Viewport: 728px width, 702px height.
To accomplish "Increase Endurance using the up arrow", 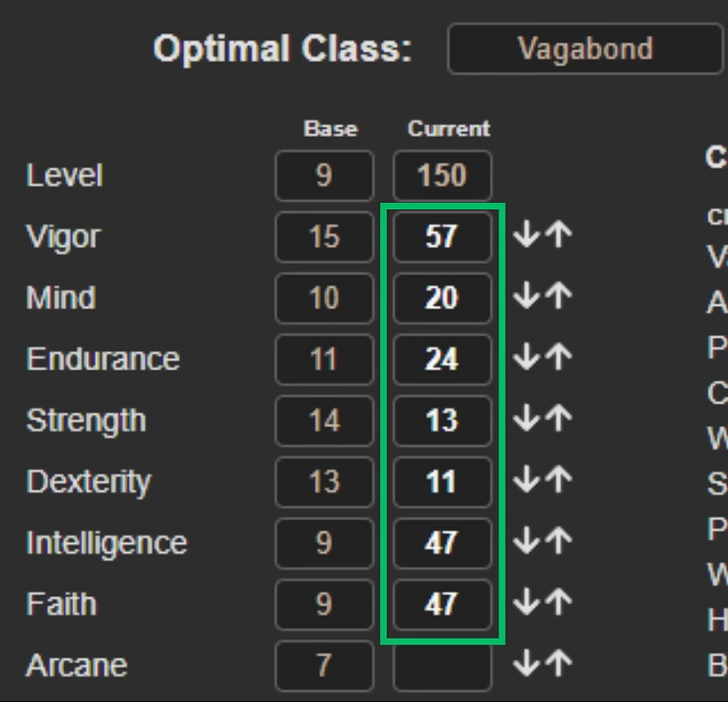I will [559, 359].
